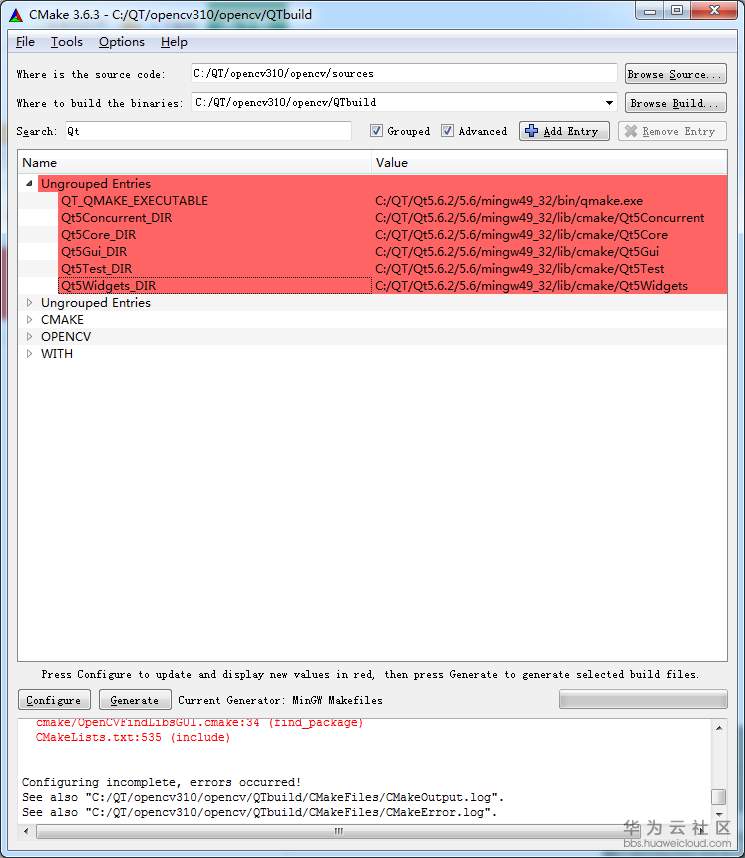The image size is (745, 858).
Task: Click the plus icon on Add Entry
Action: 531,131
